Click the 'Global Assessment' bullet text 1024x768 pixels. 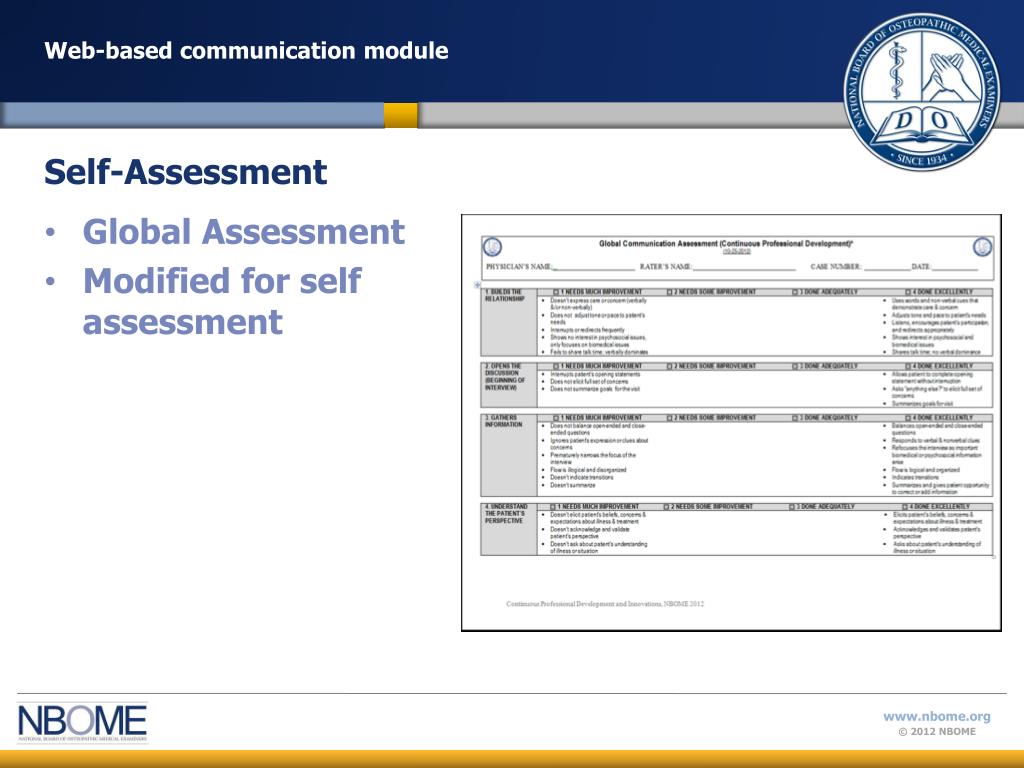tap(244, 232)
